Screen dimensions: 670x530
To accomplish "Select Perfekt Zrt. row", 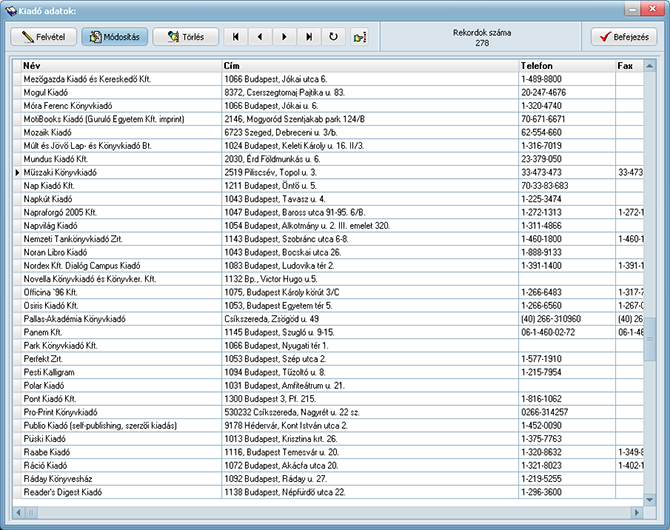I will (328, 359).
